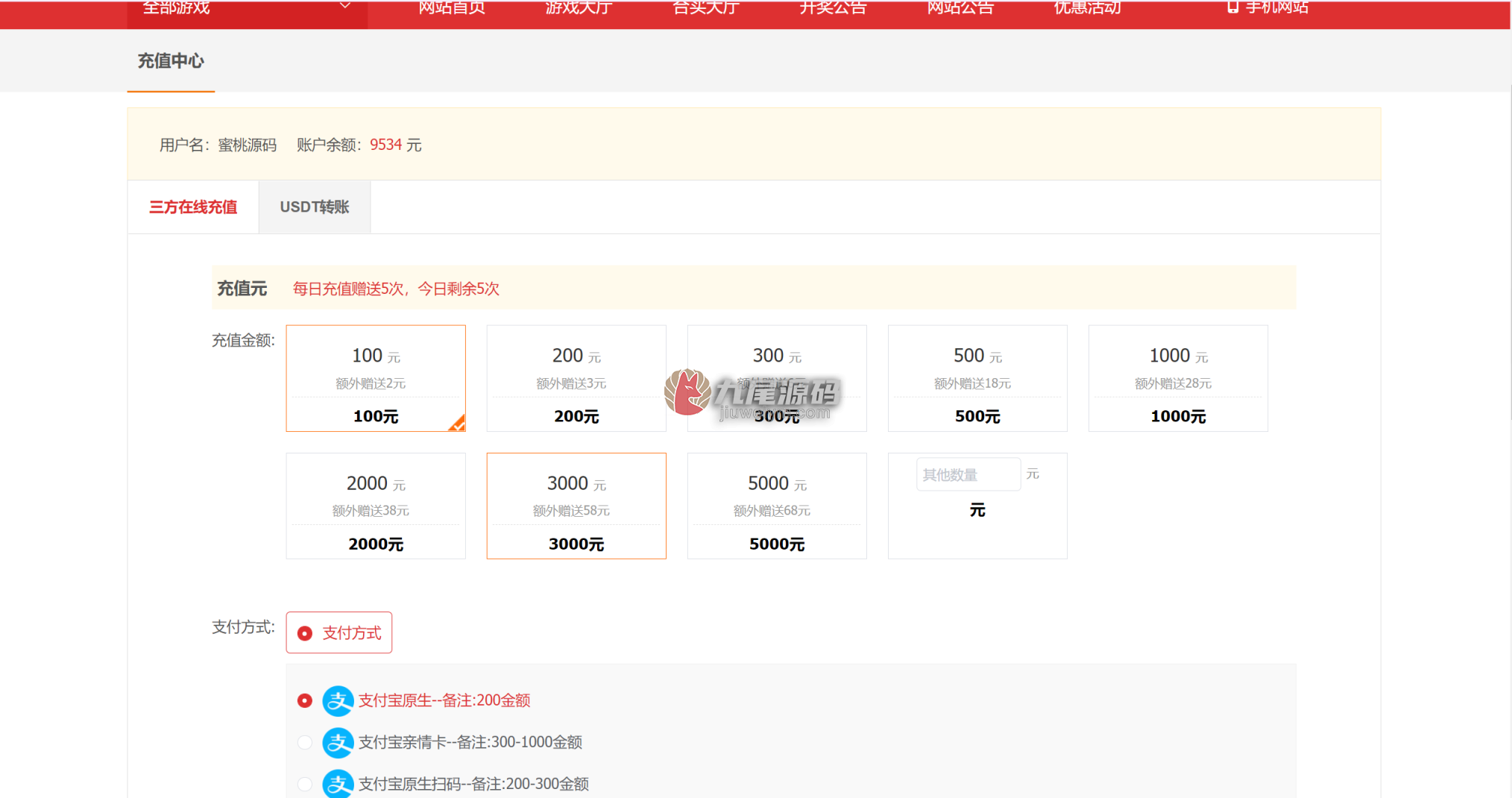Choose the 3000元 recharge amount card
This screenshot has height=798, width=1512.
(576, 506)
